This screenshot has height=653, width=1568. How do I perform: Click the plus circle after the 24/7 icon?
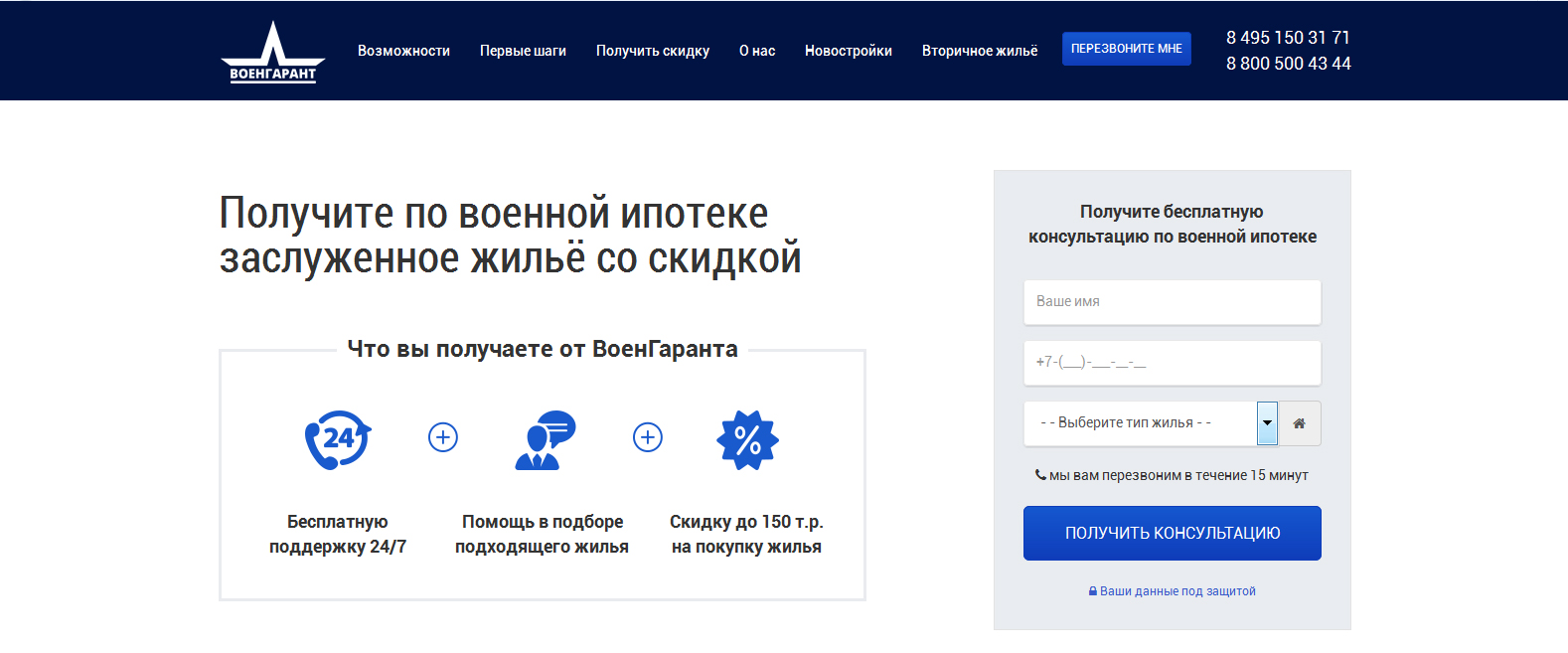[x=443, y=437]
